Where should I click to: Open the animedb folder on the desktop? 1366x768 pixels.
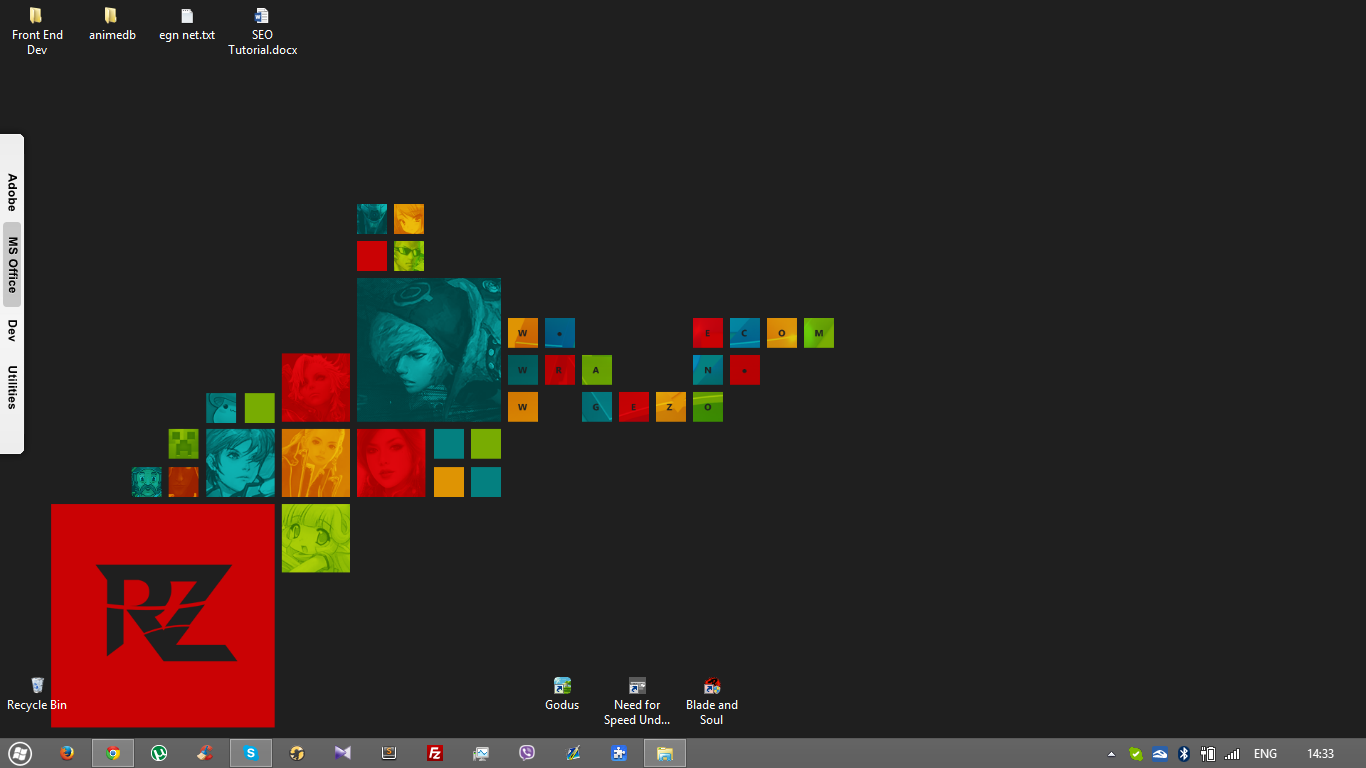tap(111, 25)
